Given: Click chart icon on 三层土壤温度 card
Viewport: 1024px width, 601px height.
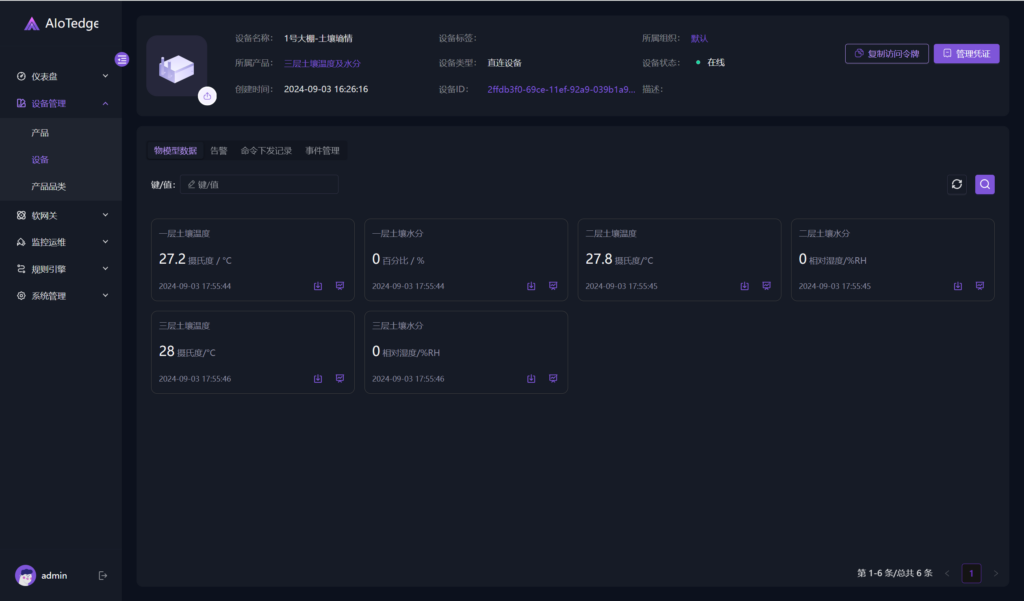Looking at the screenshot, I should [340, 379].
